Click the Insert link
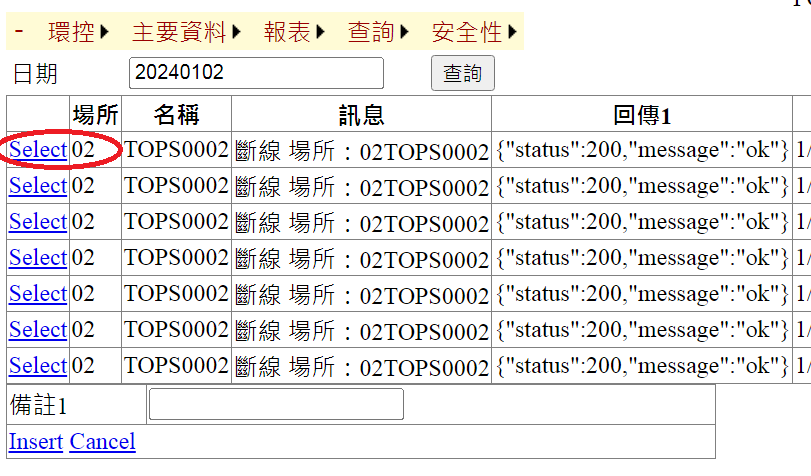The image size is (811, 476). (35, 442)
